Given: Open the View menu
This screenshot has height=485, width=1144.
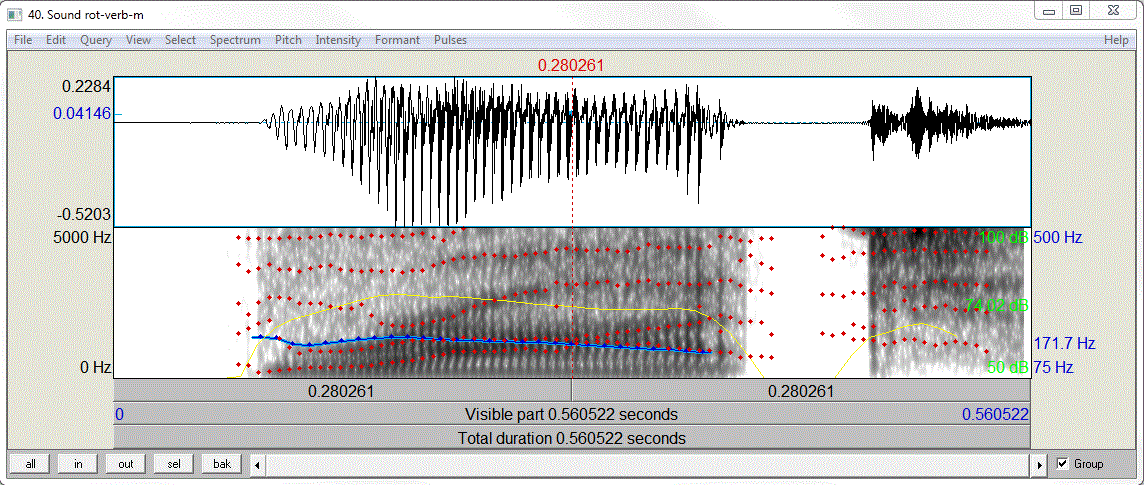Looking at the screenshot, I should click(139, 40).
